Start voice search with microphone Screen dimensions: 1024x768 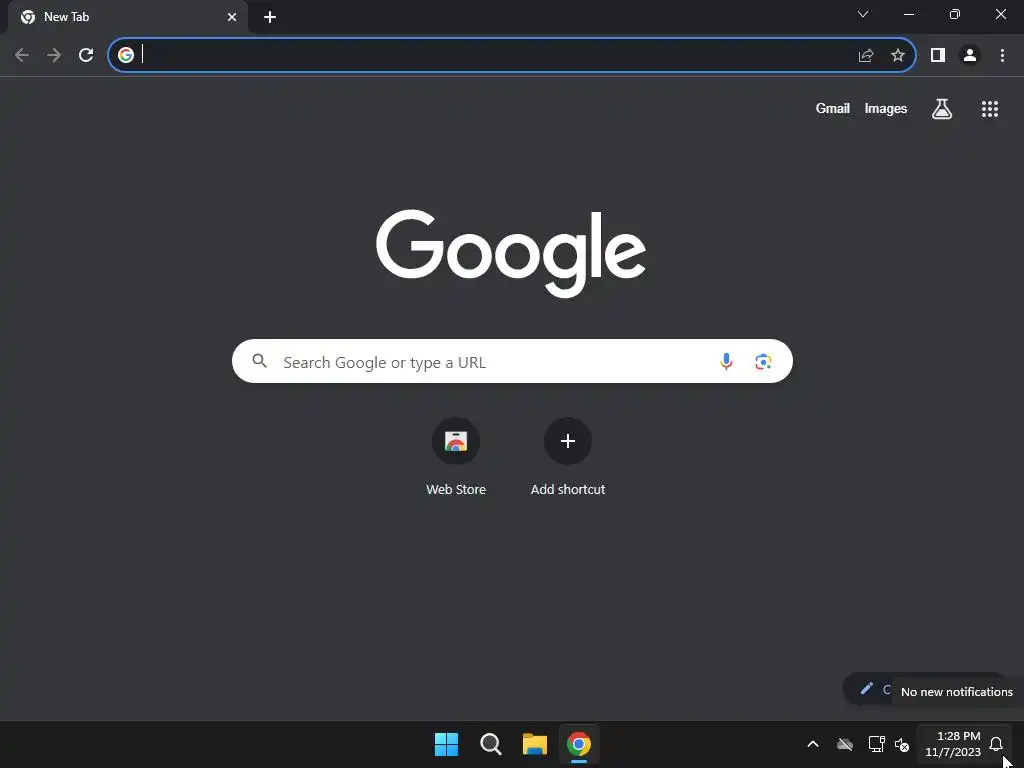pyautogui.click(x=726, y=361)
